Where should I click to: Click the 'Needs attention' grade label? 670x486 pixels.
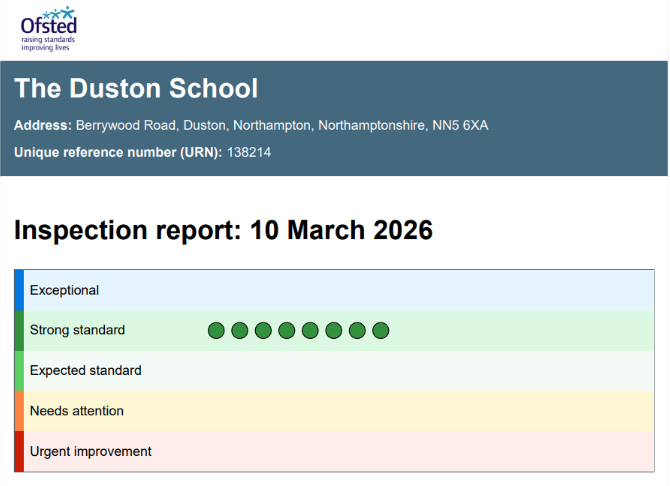(76, 411)
